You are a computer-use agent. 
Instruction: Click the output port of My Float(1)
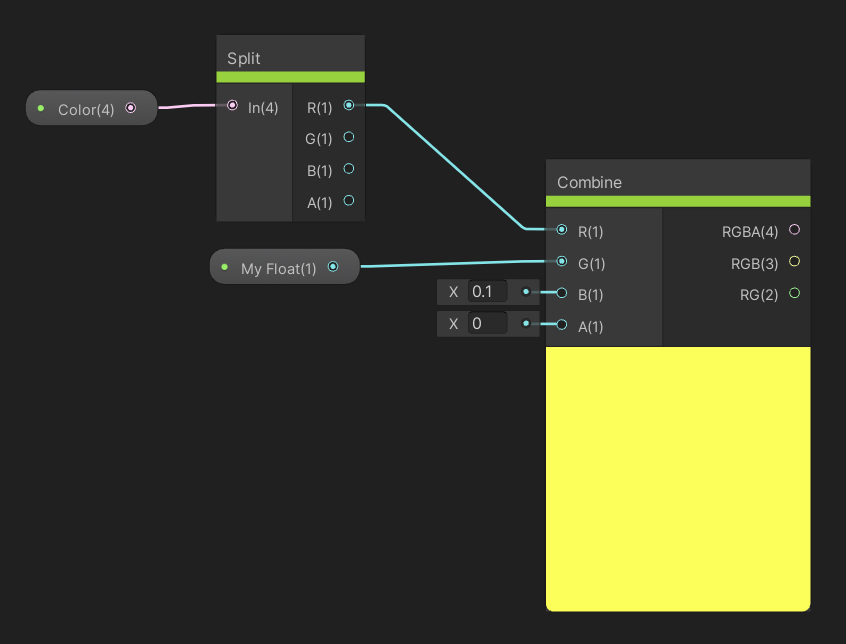coord(333,267)
